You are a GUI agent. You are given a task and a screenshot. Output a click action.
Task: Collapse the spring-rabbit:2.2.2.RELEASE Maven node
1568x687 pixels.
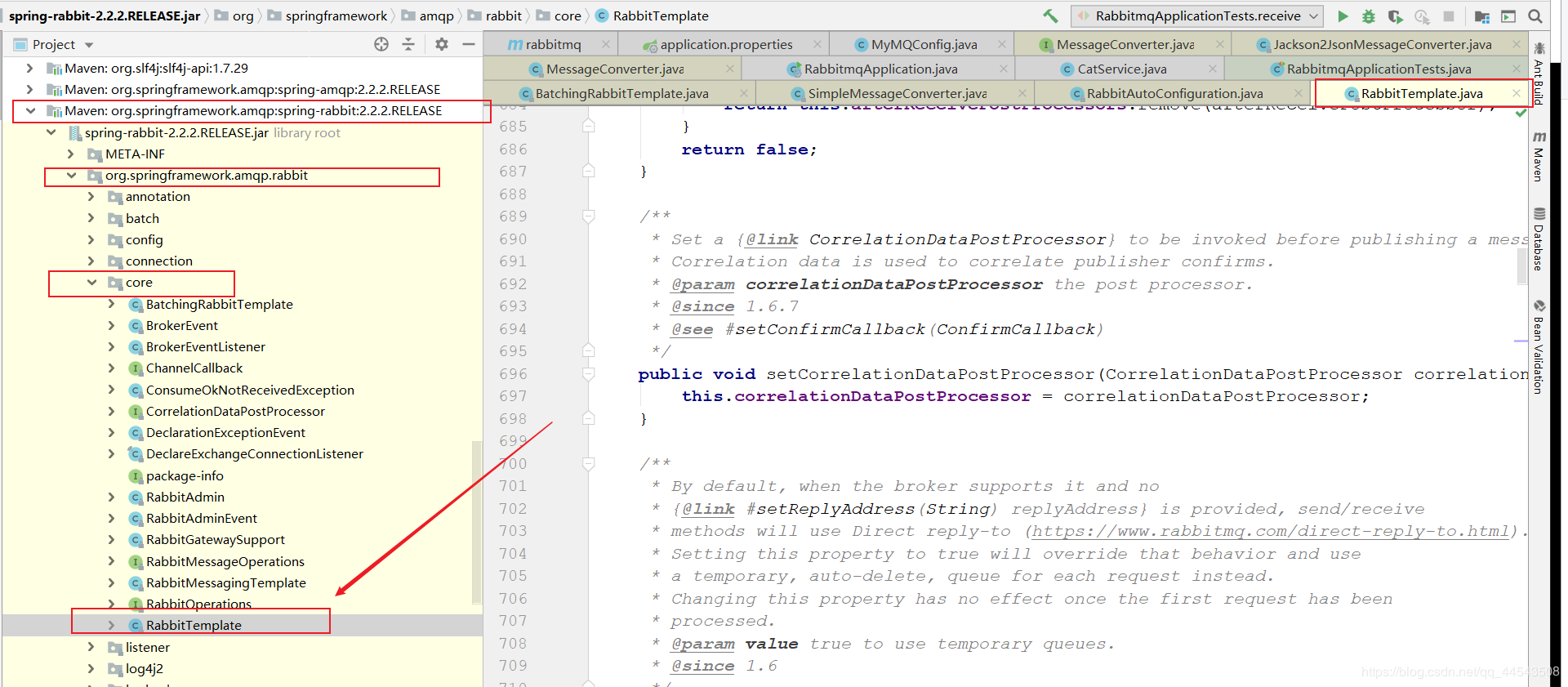pyautogui.click(x=30, y=110)
